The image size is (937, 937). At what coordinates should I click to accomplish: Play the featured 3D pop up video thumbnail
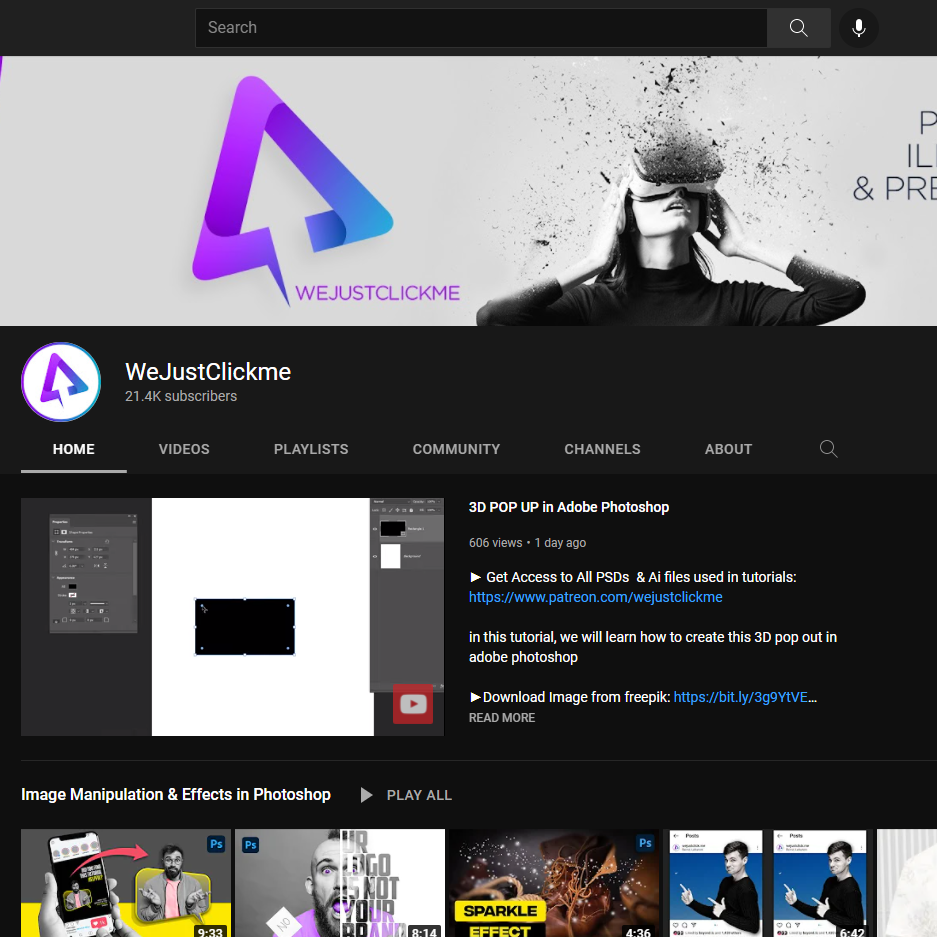coord(232,617)
